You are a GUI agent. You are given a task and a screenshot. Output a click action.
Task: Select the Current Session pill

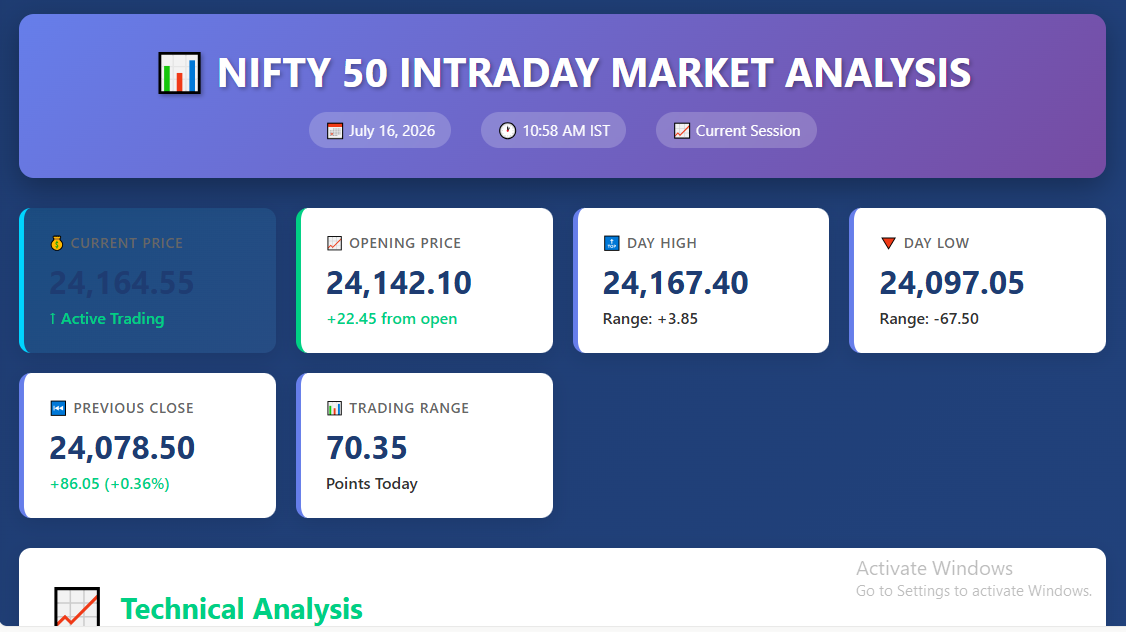(x=736, y=130)
